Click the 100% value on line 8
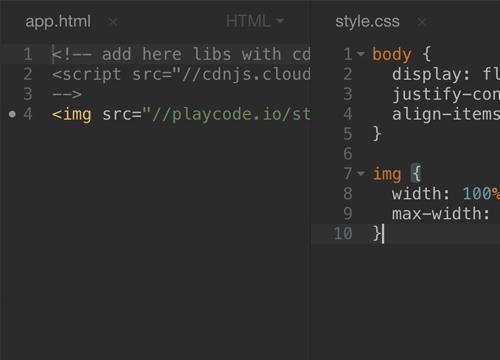The image size is (500, 360). coord(481,194)
